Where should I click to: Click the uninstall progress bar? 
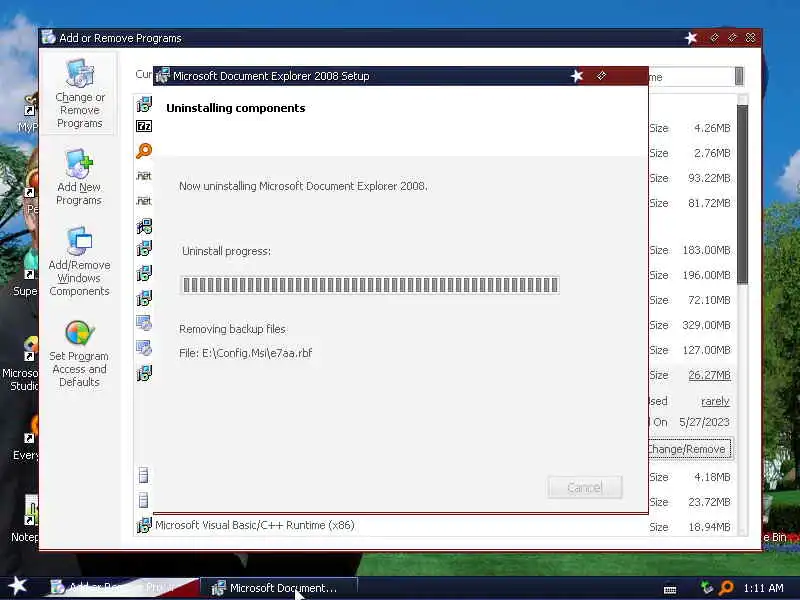tap(370, 285)
